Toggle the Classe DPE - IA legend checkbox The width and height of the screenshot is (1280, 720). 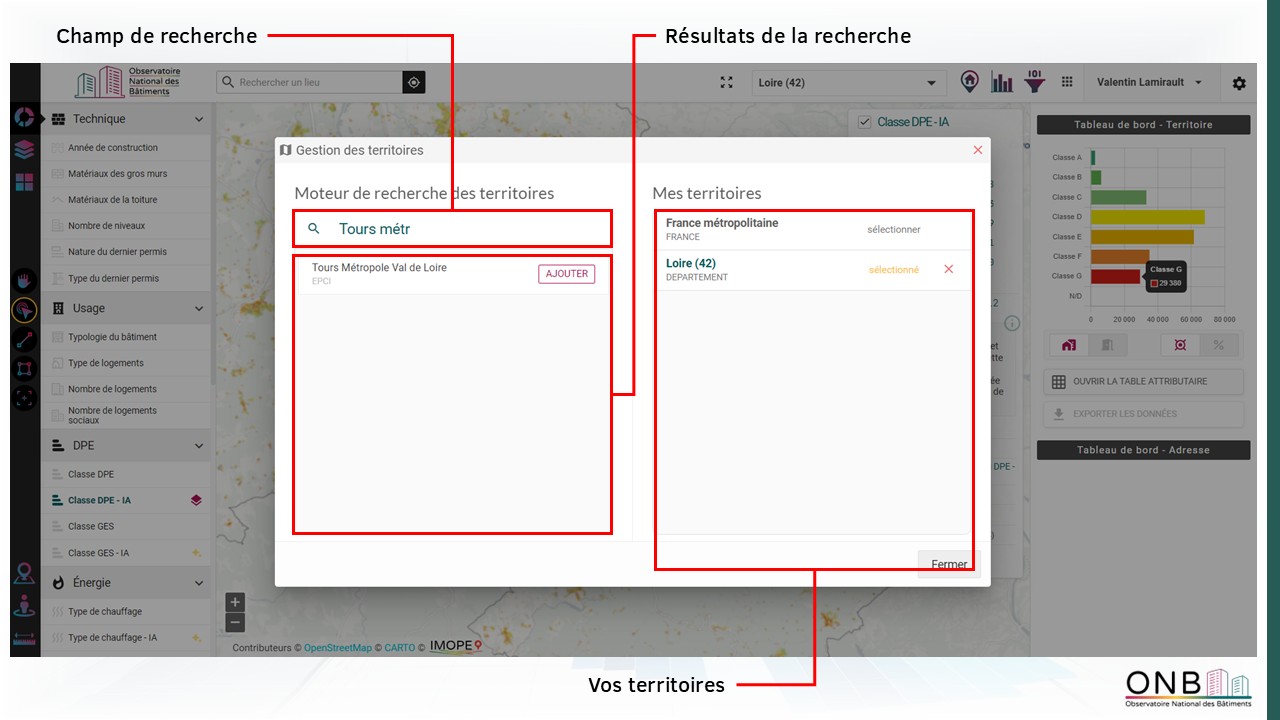[864, 122]
